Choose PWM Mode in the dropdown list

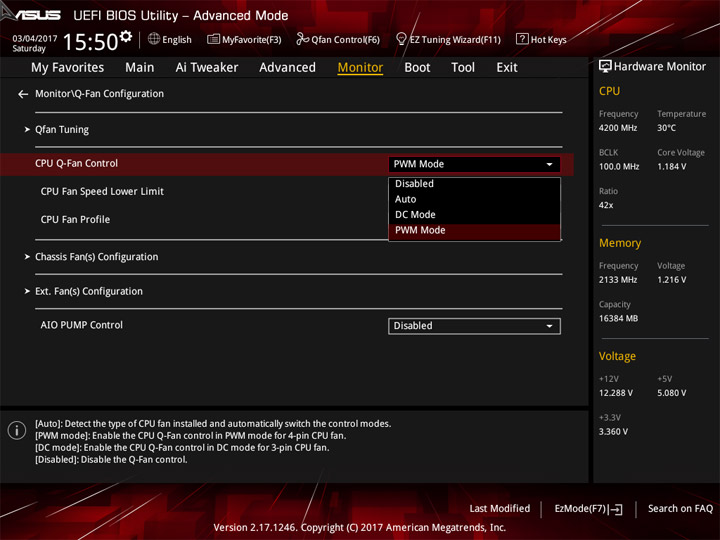(474, 231)
